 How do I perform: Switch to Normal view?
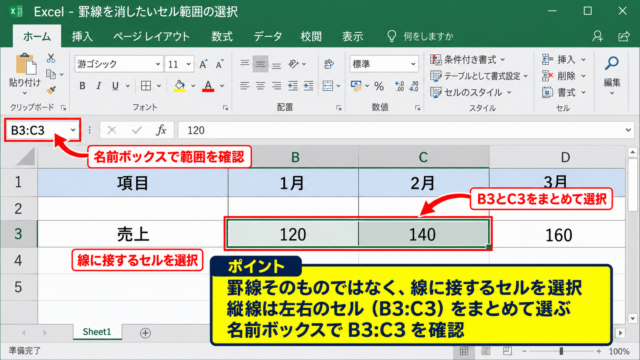pyautogui.click(x=464, y=351)
